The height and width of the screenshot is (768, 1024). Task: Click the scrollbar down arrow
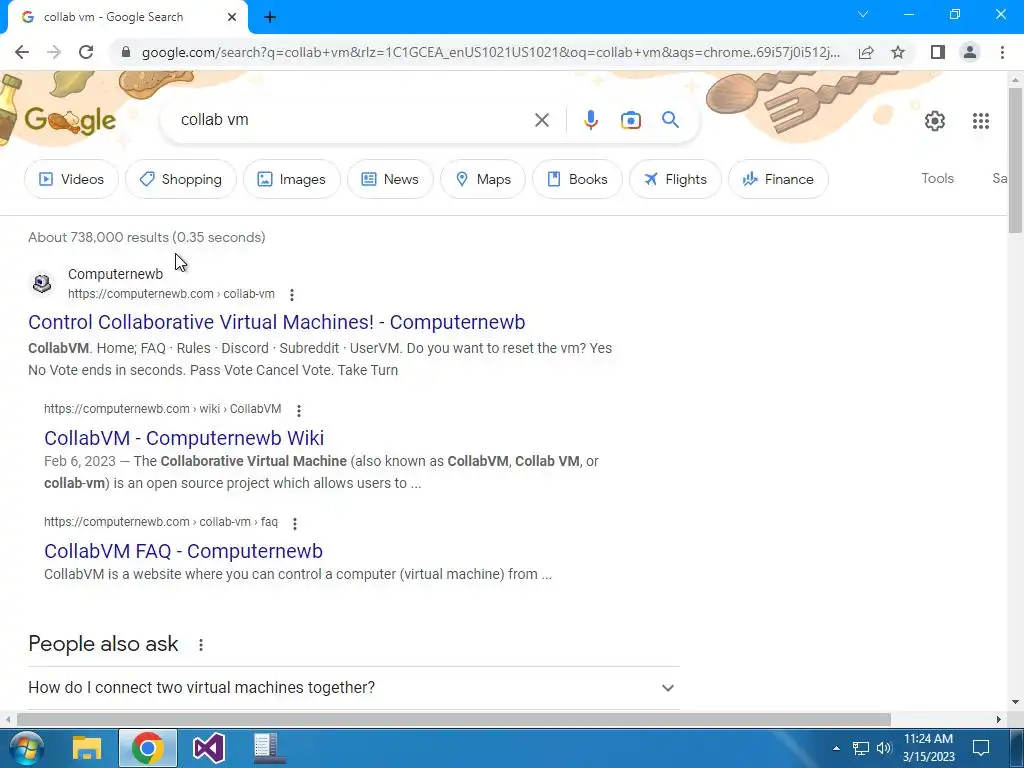[1015, 703]
